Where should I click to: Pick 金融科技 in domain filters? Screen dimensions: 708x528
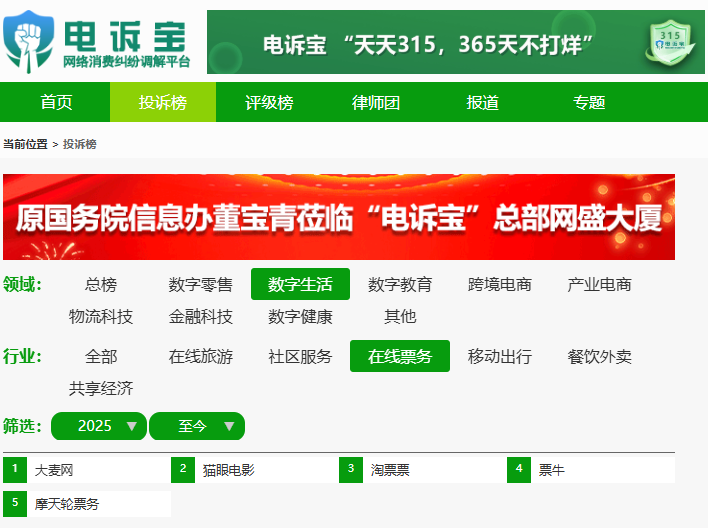(200, 317)
